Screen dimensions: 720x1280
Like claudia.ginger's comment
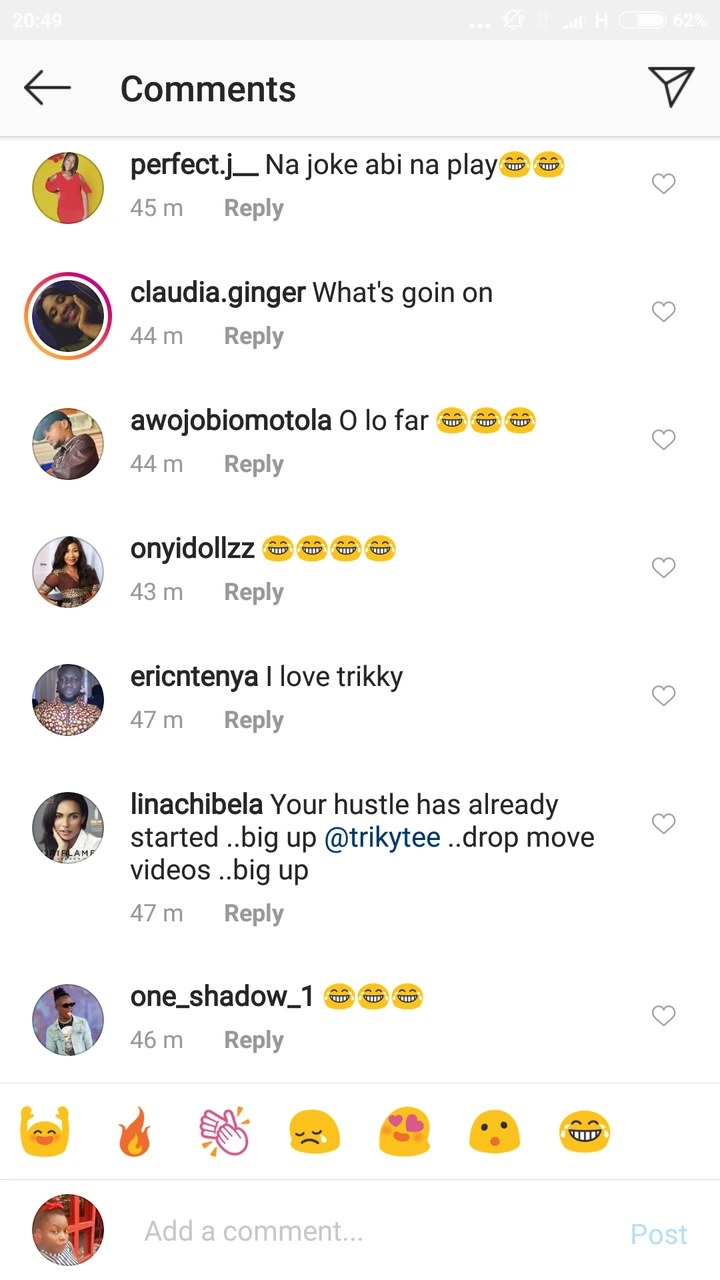point(664,312)
